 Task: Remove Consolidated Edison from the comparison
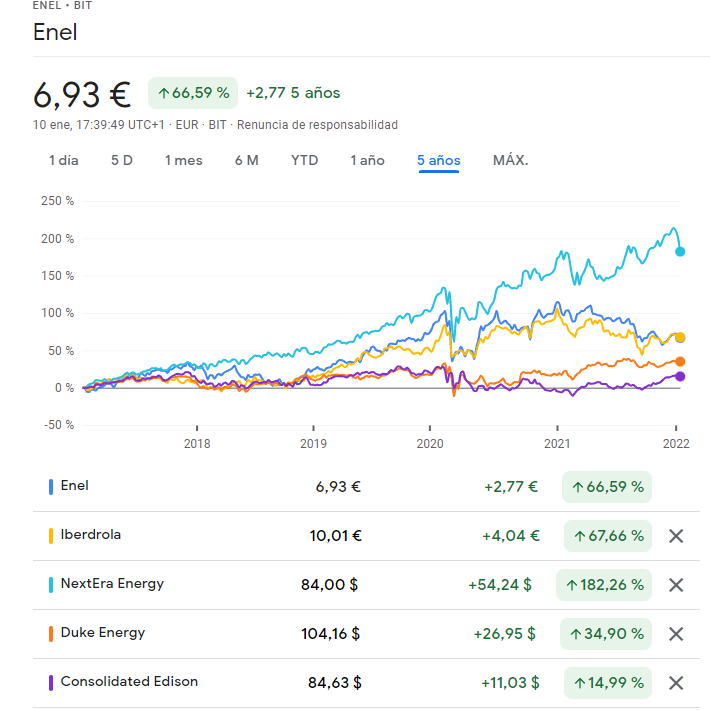tap(676, 683)
